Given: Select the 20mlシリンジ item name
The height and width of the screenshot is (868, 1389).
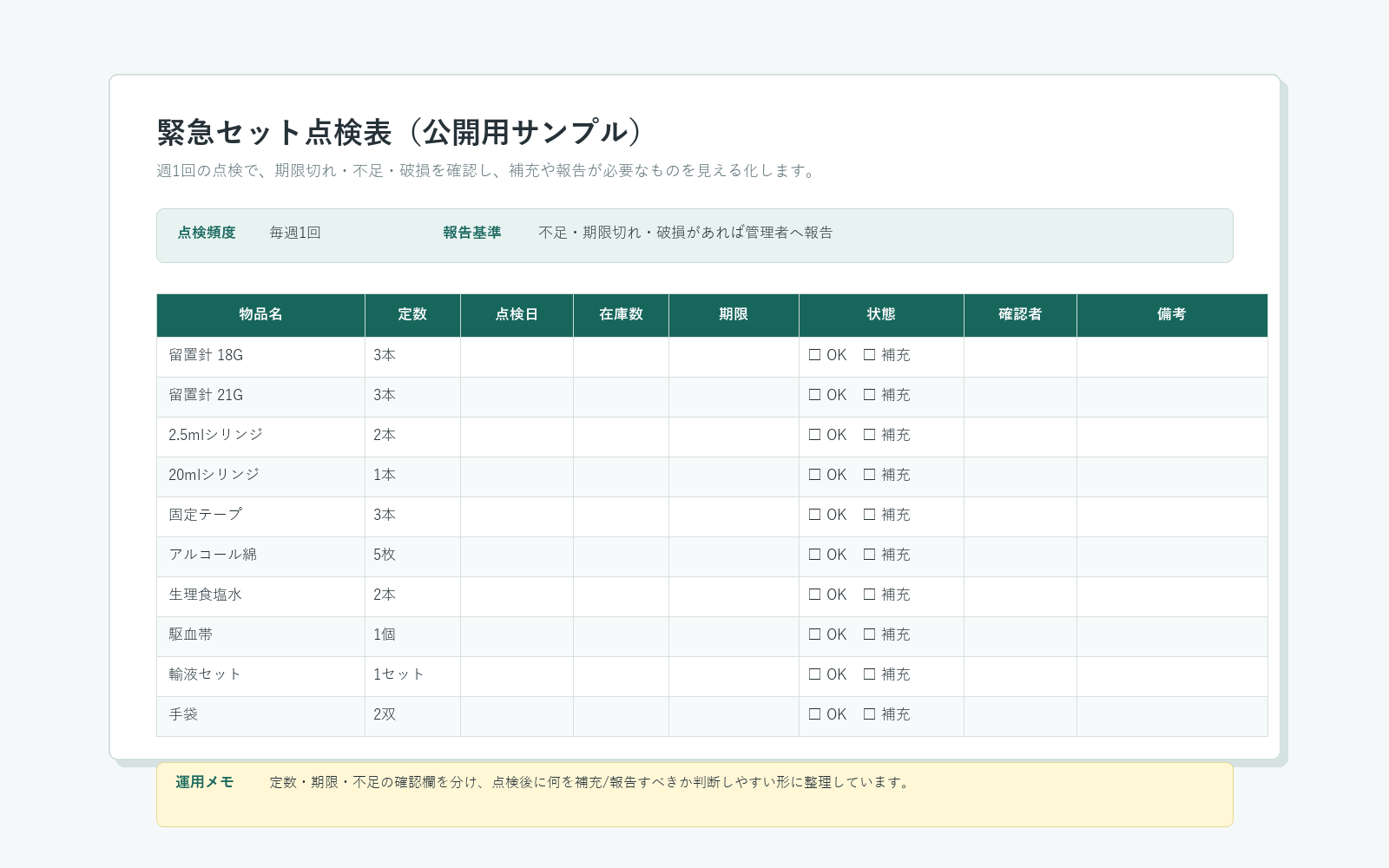Looking at the screenshot, I should coord(214,475).
